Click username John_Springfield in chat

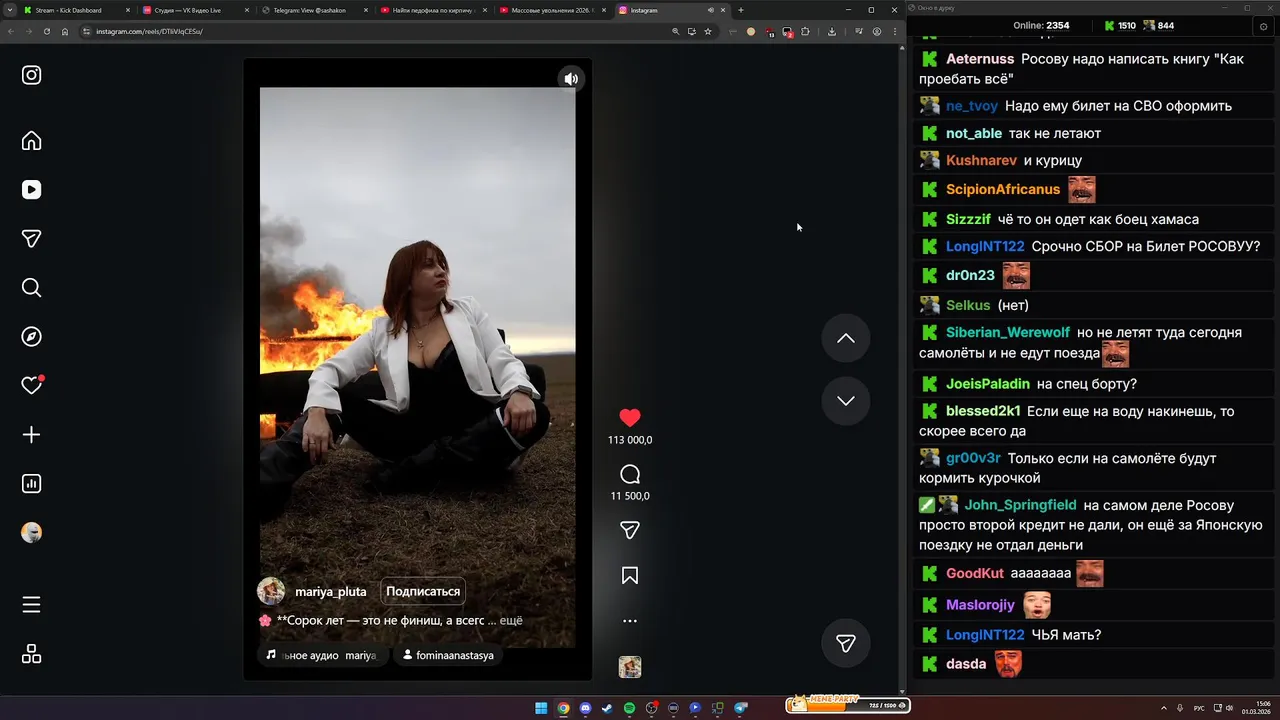[1020, 505]
